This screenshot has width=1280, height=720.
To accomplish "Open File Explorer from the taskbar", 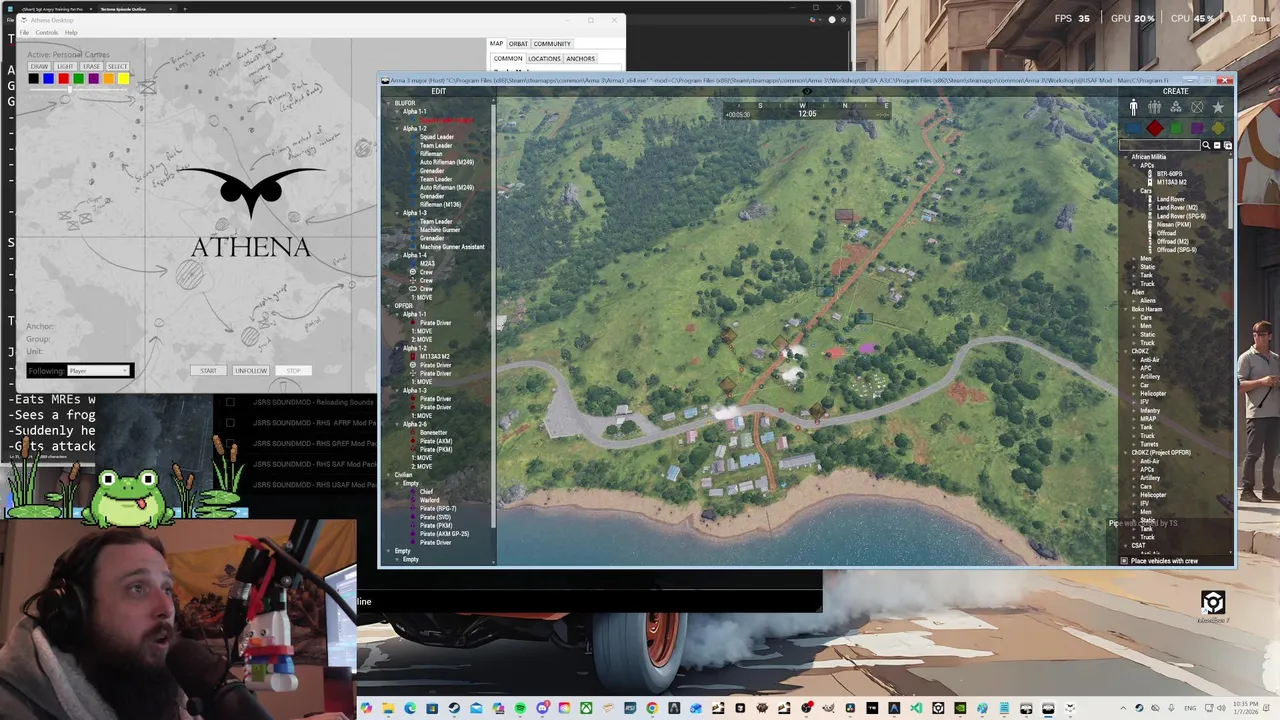I will (388, 708).
